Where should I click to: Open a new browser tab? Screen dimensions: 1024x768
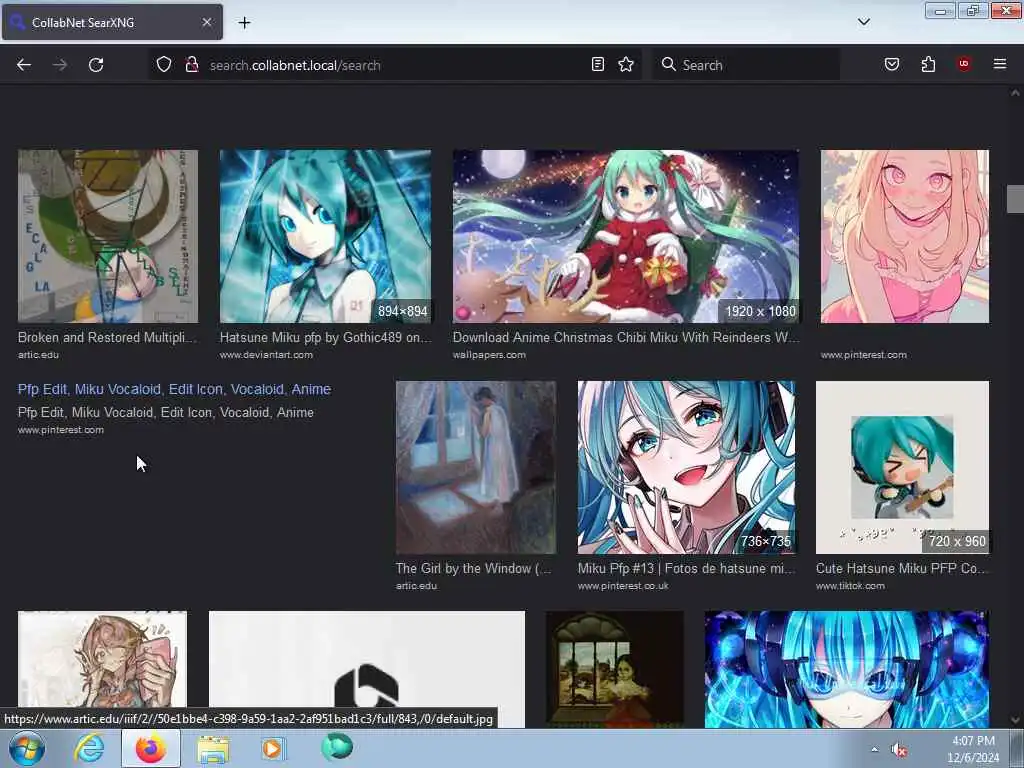(244, 22)
